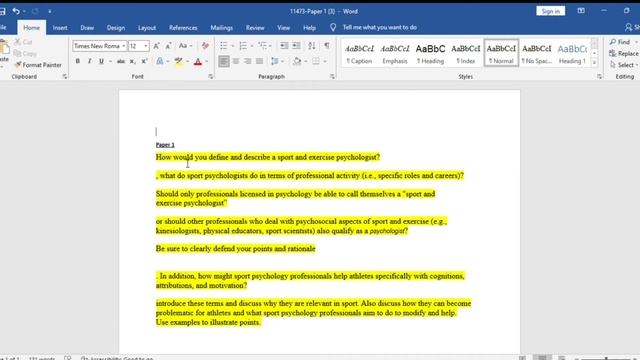Click the Format Painter tool
640x360 pixels.
tap(38, 65)
